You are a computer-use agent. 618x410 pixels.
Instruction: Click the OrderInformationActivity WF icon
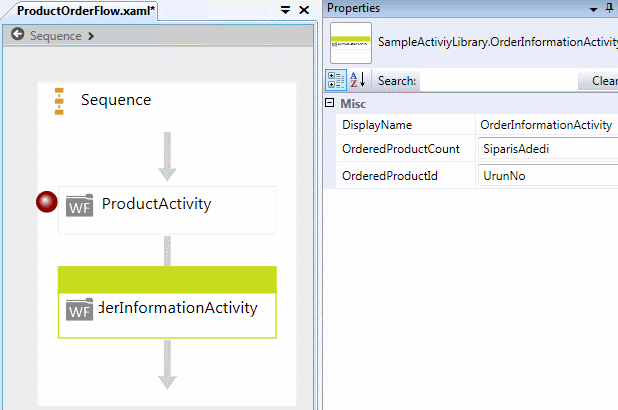79,309
